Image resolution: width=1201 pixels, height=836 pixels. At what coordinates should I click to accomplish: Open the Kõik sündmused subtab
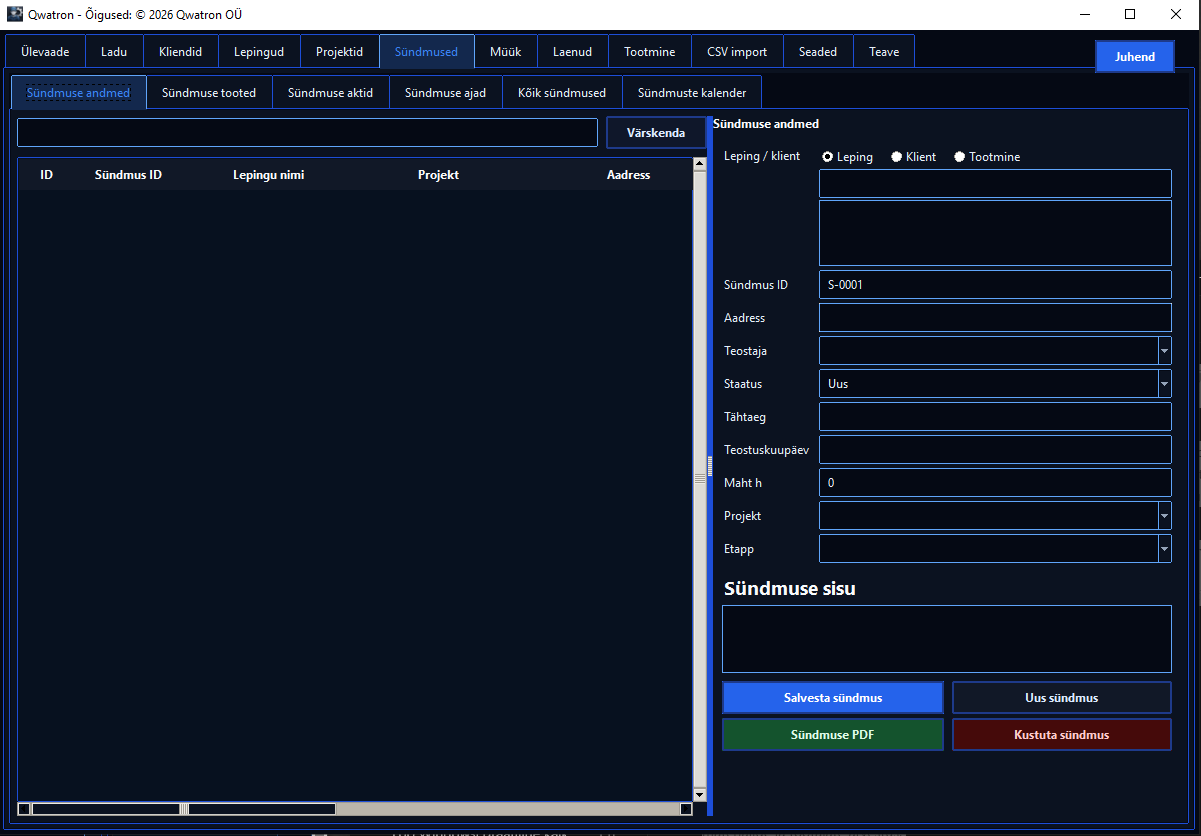coord(562,93)
